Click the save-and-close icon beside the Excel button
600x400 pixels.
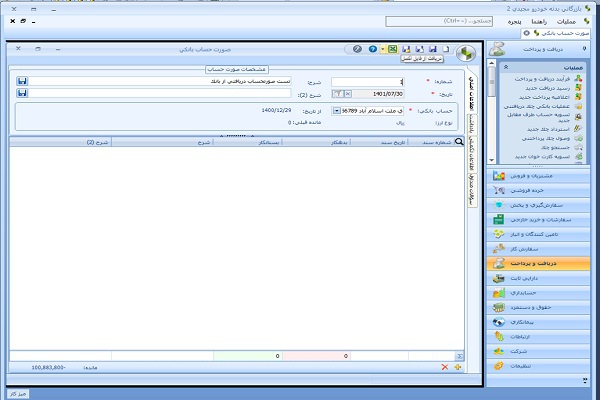point(406,49)
